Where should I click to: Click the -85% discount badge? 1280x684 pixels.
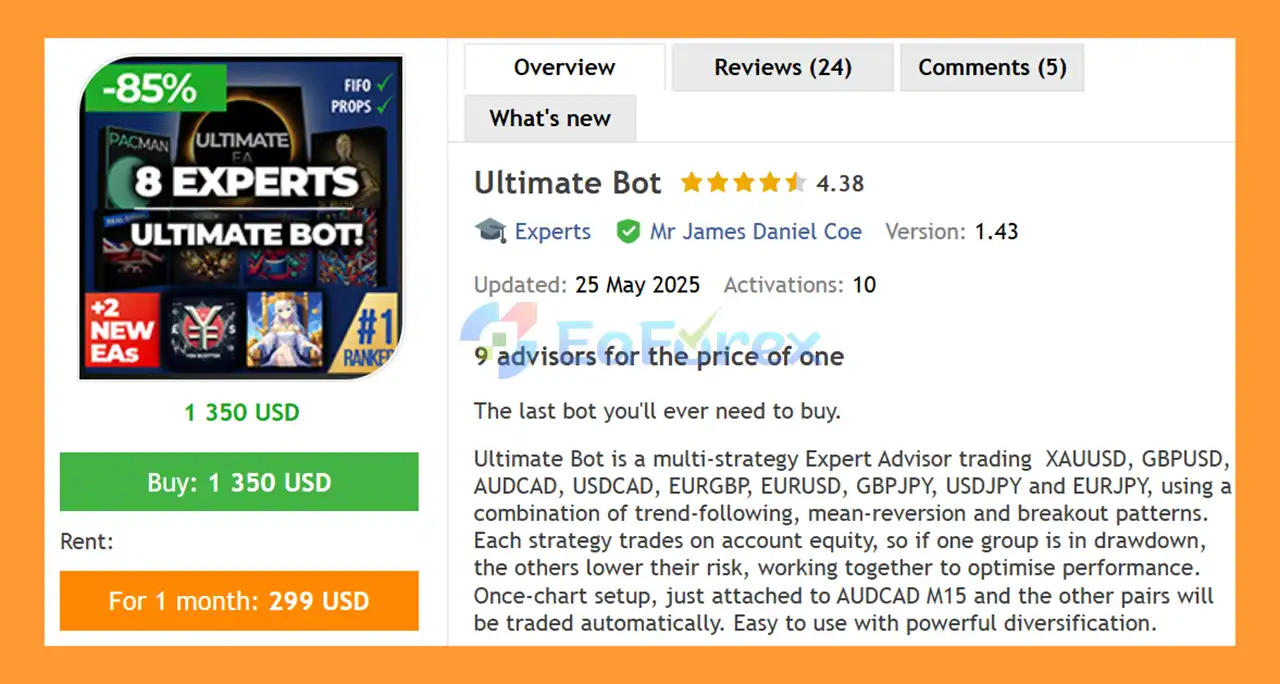[156, 88]
